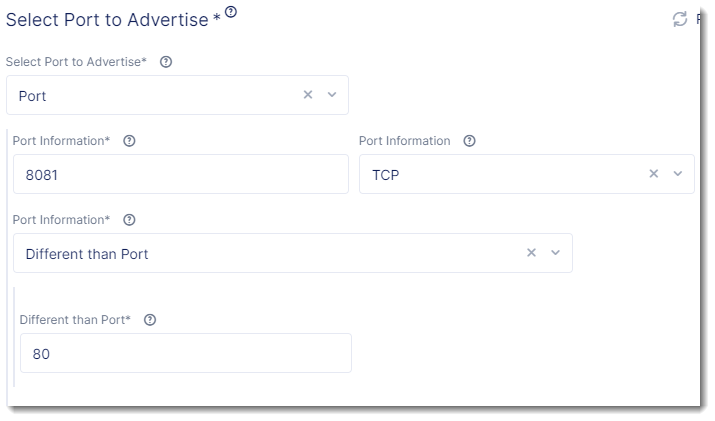Click help icon above Different than Port dropdown
715x421 pixels.
tap(129, 220)
